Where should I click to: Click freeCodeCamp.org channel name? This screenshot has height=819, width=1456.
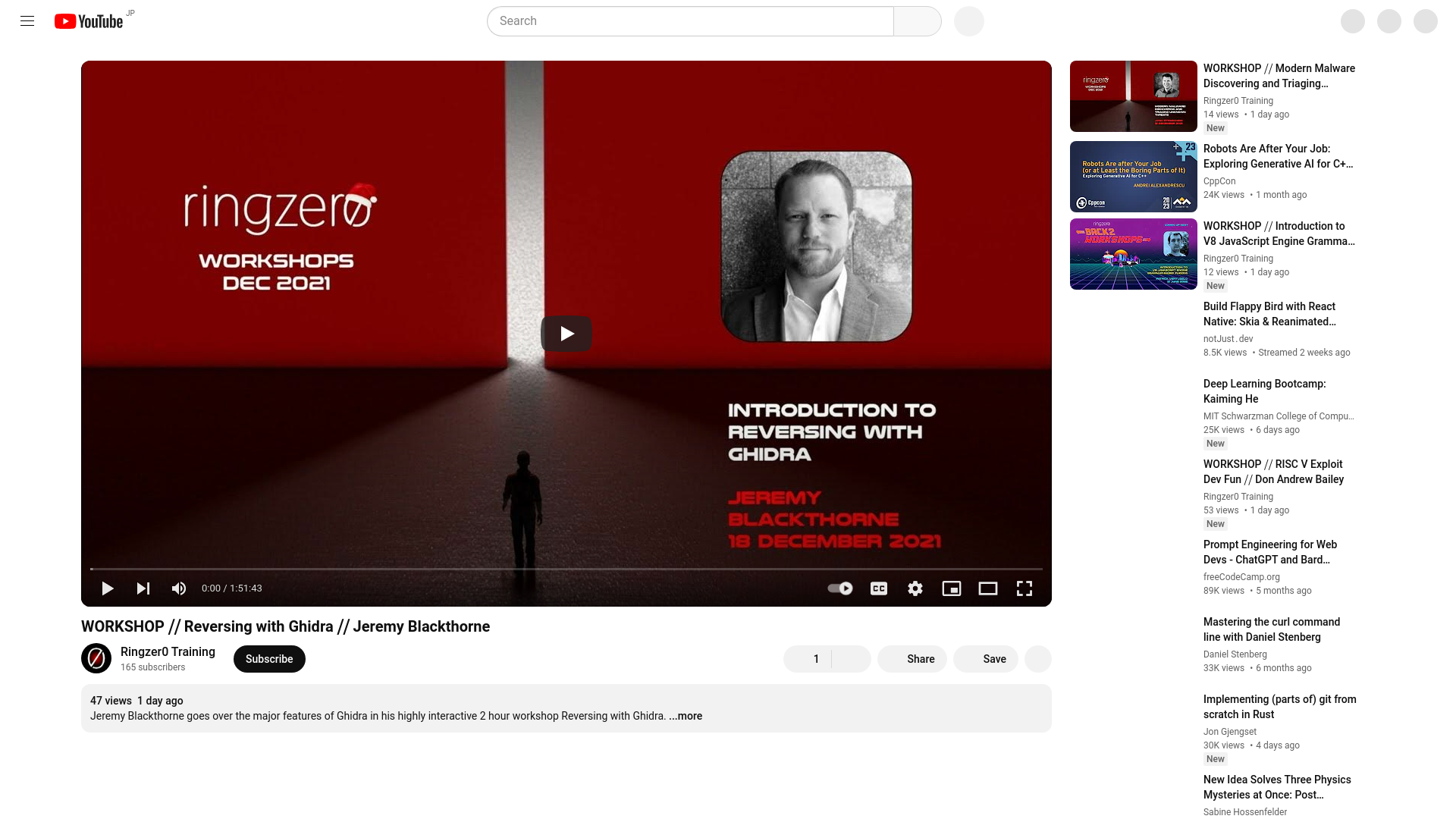(1241, 577)
